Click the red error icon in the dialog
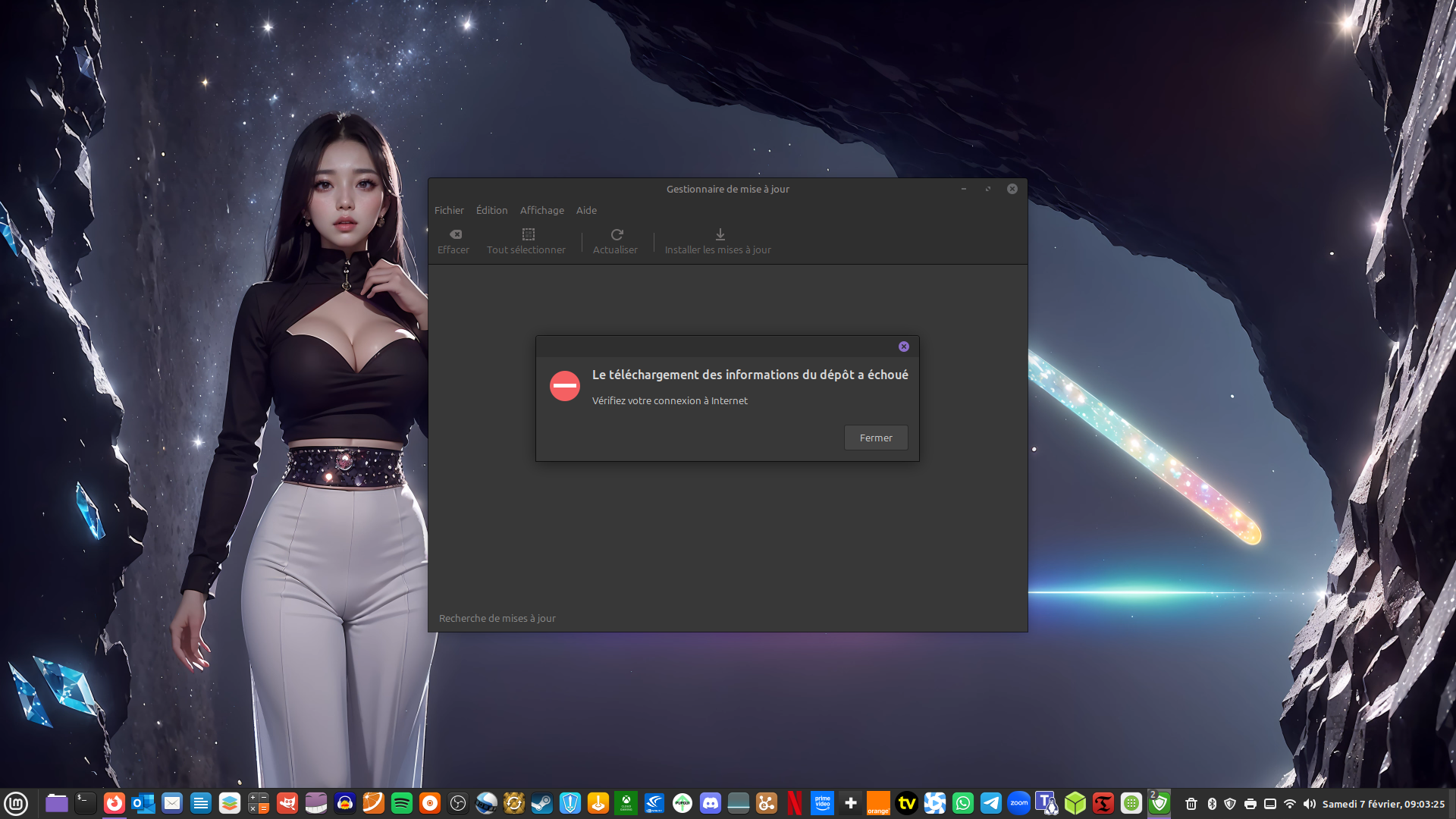Image resolution: width=1456 pixels, height=819 pixels. click(565, 386)
